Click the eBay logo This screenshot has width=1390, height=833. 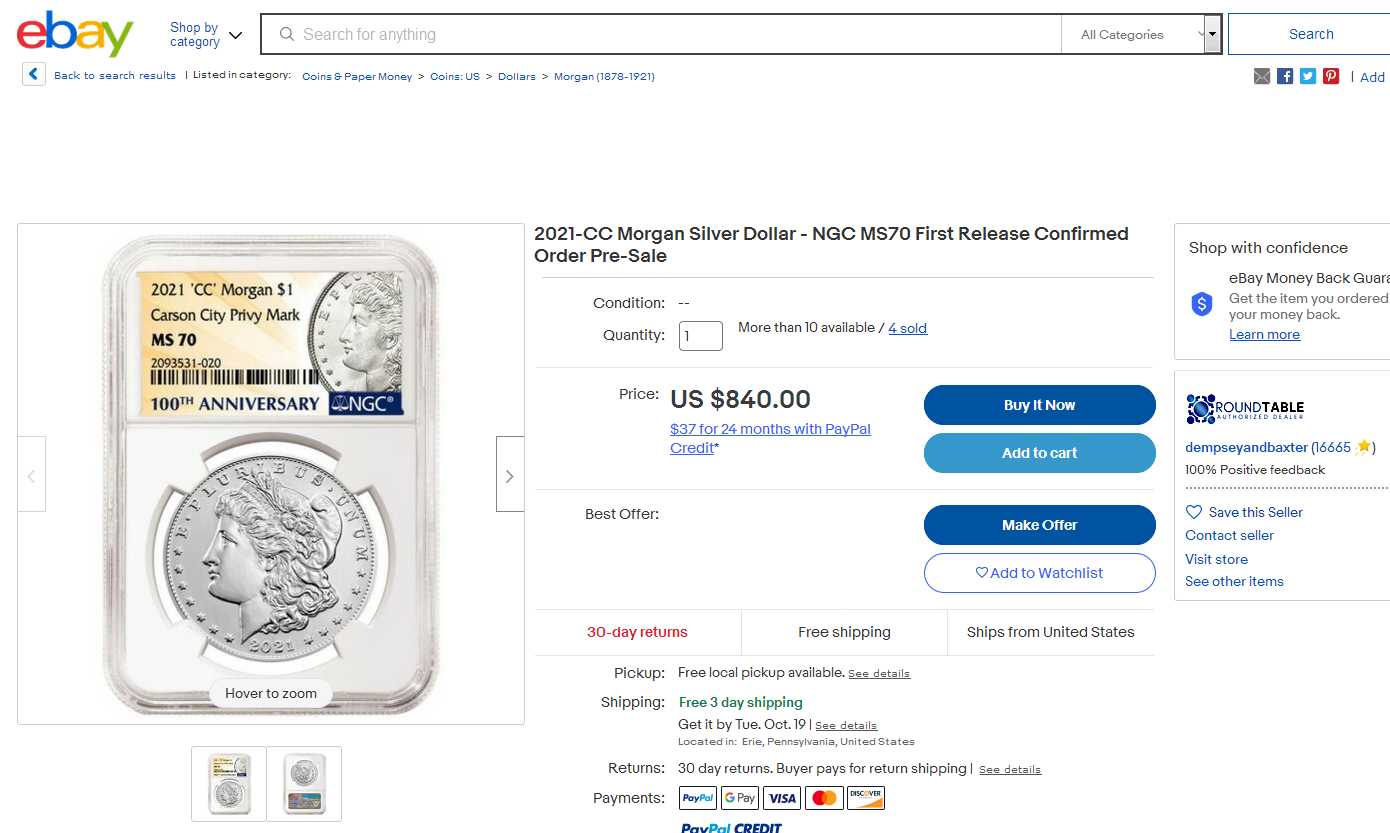75,34
